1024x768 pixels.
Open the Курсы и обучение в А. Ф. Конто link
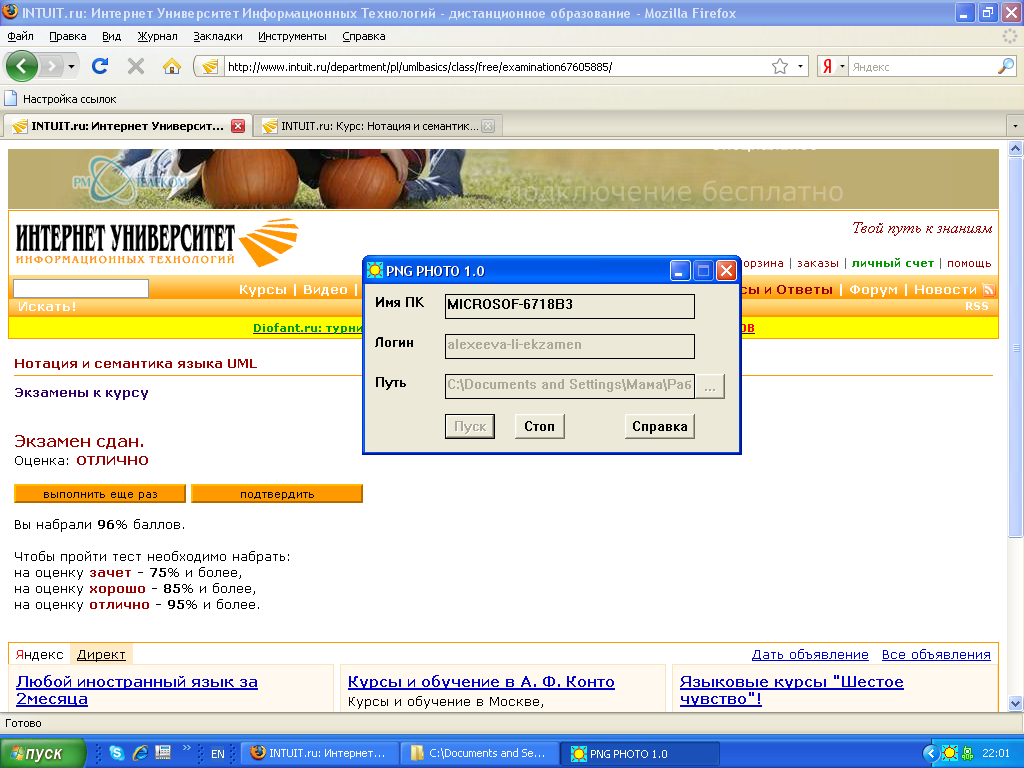[481, 682]
